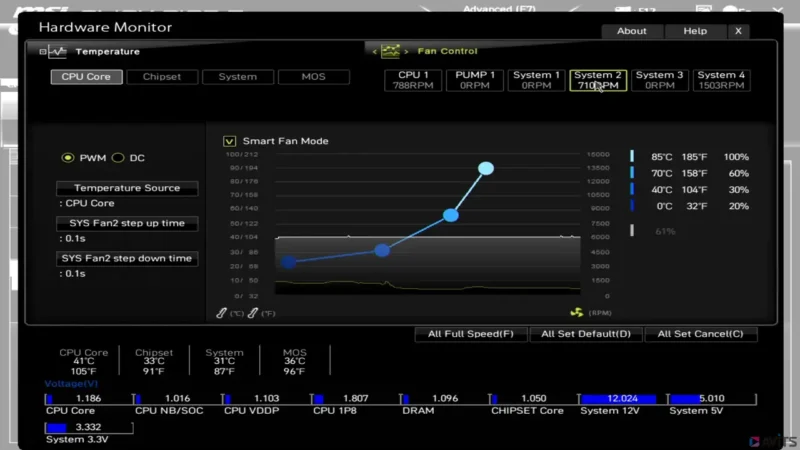The width and height of the screenshot is (800, 450).
Task: Switch to the Chipset temperature tab
Action: pyautogui.click(x=162, y=77)
